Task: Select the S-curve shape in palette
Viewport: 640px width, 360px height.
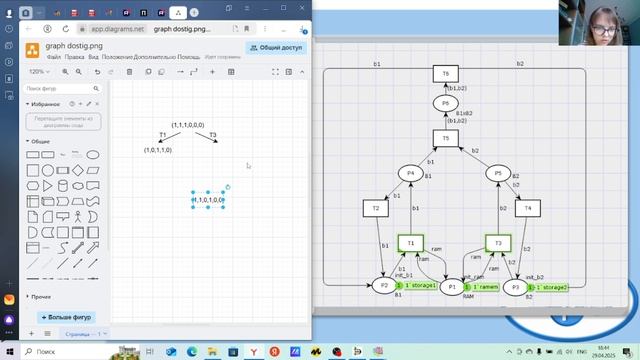Action: click(x=62, y=248)
